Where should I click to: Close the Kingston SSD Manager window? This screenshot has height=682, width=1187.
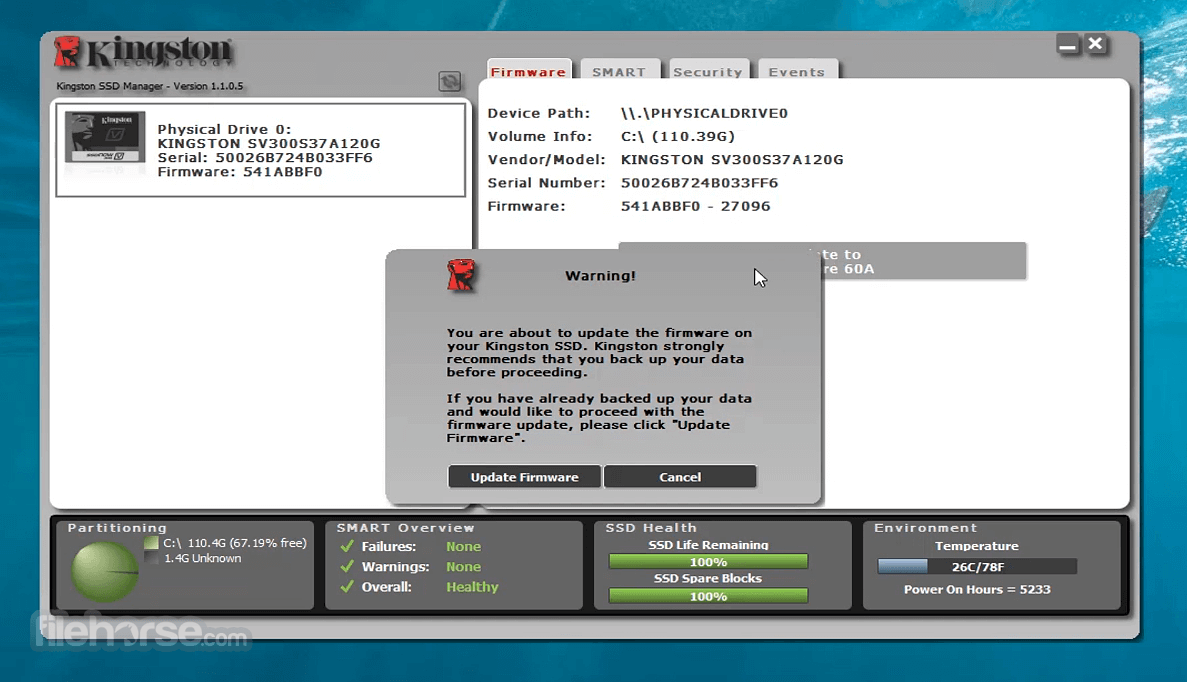[1095, 44]
